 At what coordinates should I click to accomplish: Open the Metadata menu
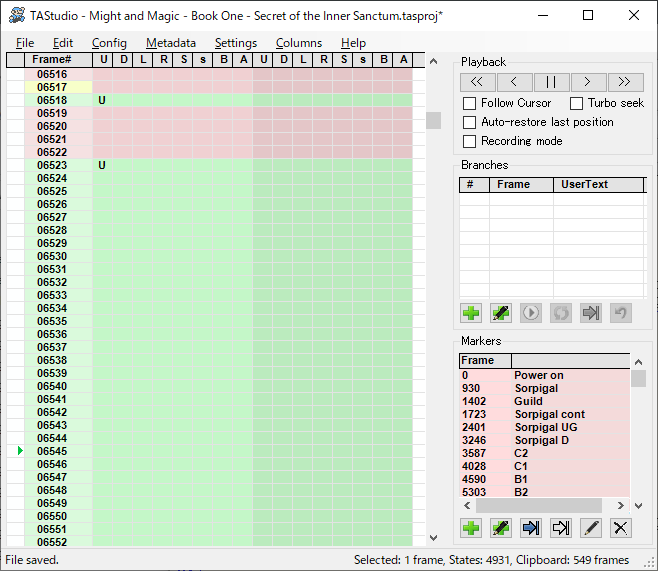pyautogui.click(x=171, y=43)
